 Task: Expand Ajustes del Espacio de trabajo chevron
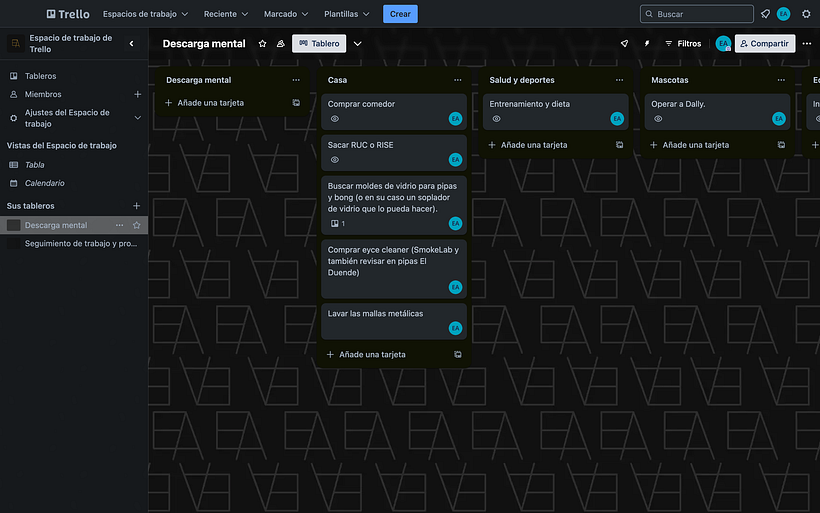click(x=138, y=118)
